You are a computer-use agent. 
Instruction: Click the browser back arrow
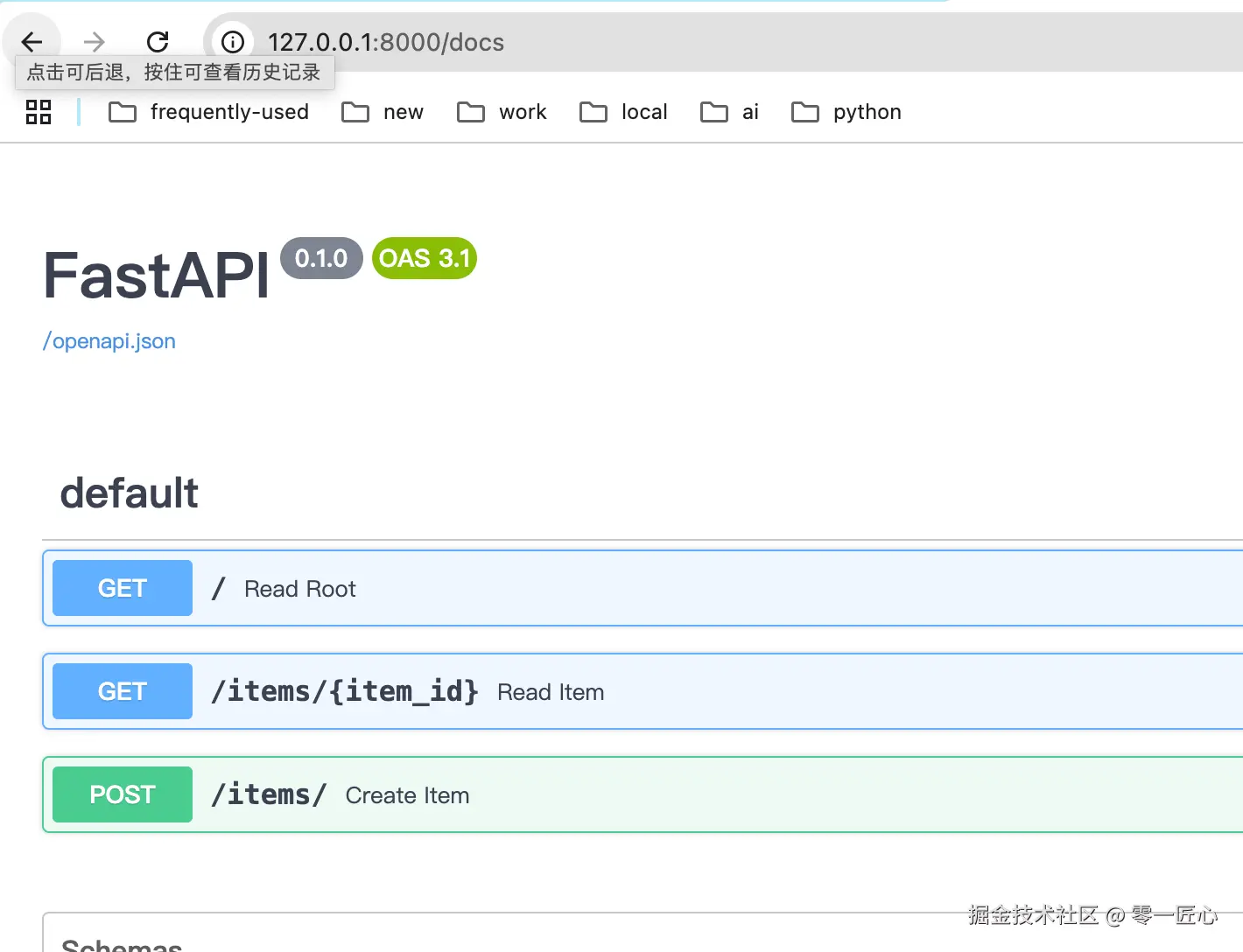click(32, 41)
